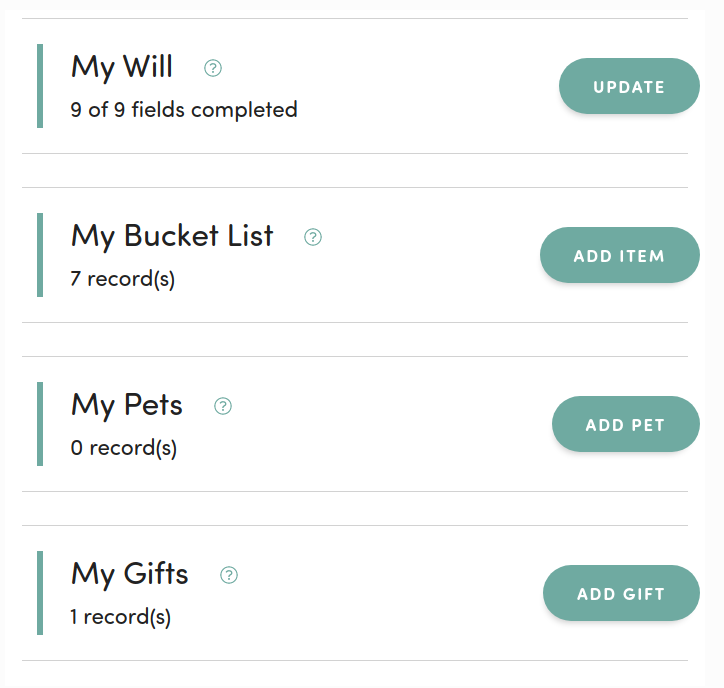Image resolution: width=724 pixels, height=688 pixels.
Task: Click the green accent bar beside My Will
Action: [40, 86]
